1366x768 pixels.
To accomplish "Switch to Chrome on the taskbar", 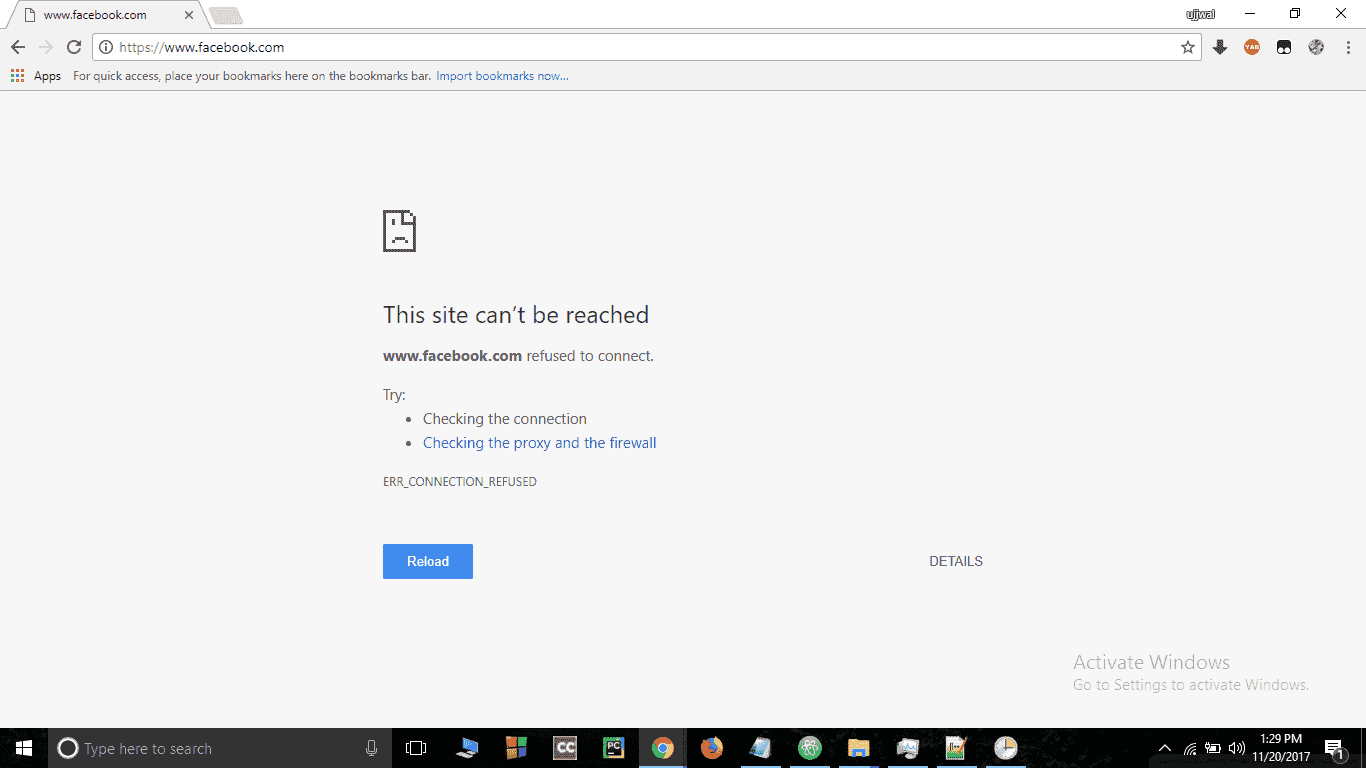I will click(662, 748).
